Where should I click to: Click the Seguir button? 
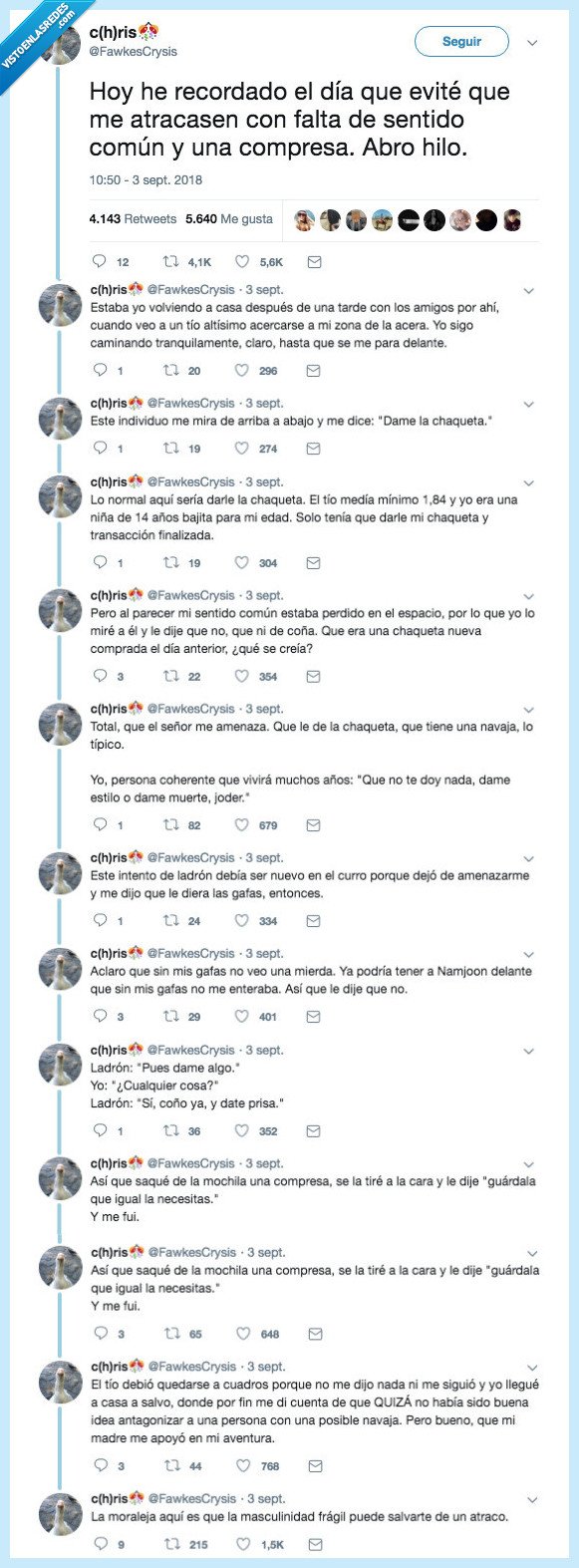(x=460, y=42)
